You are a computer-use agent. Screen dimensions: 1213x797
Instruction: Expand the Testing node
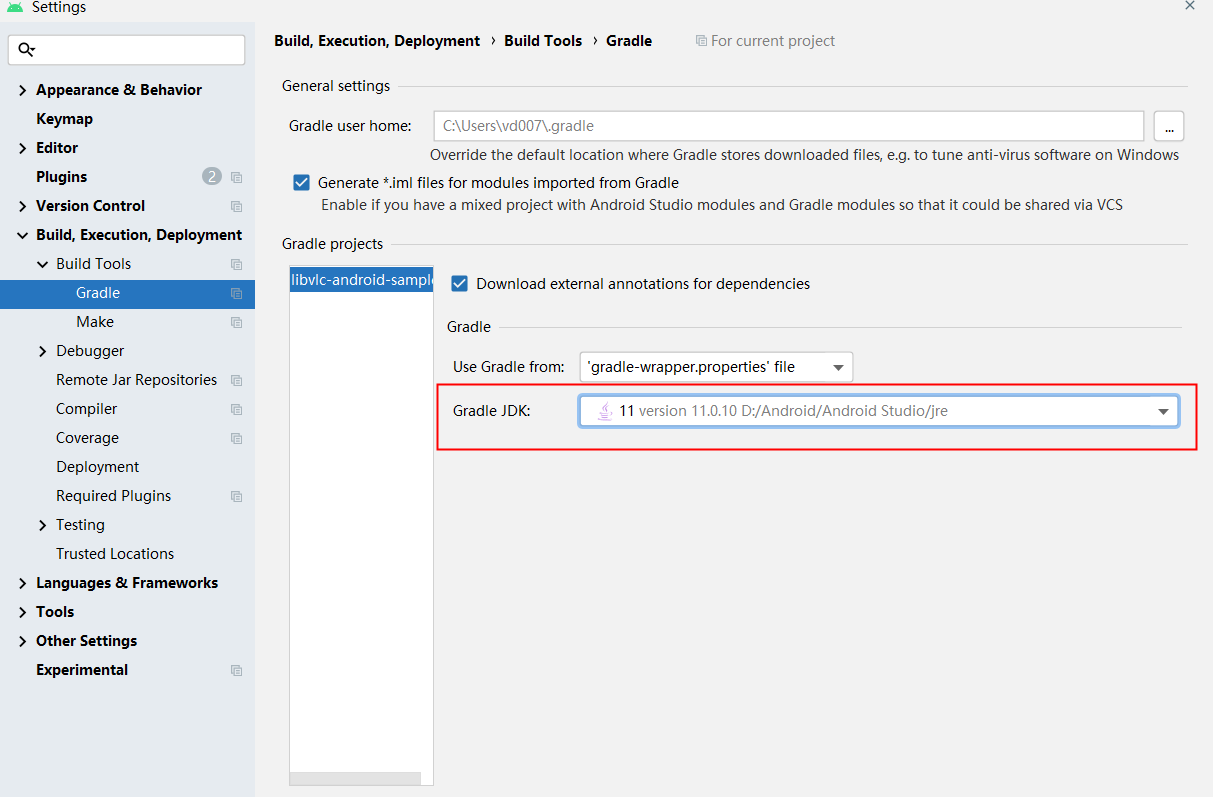pyautogui.click(x=42, y=525)
